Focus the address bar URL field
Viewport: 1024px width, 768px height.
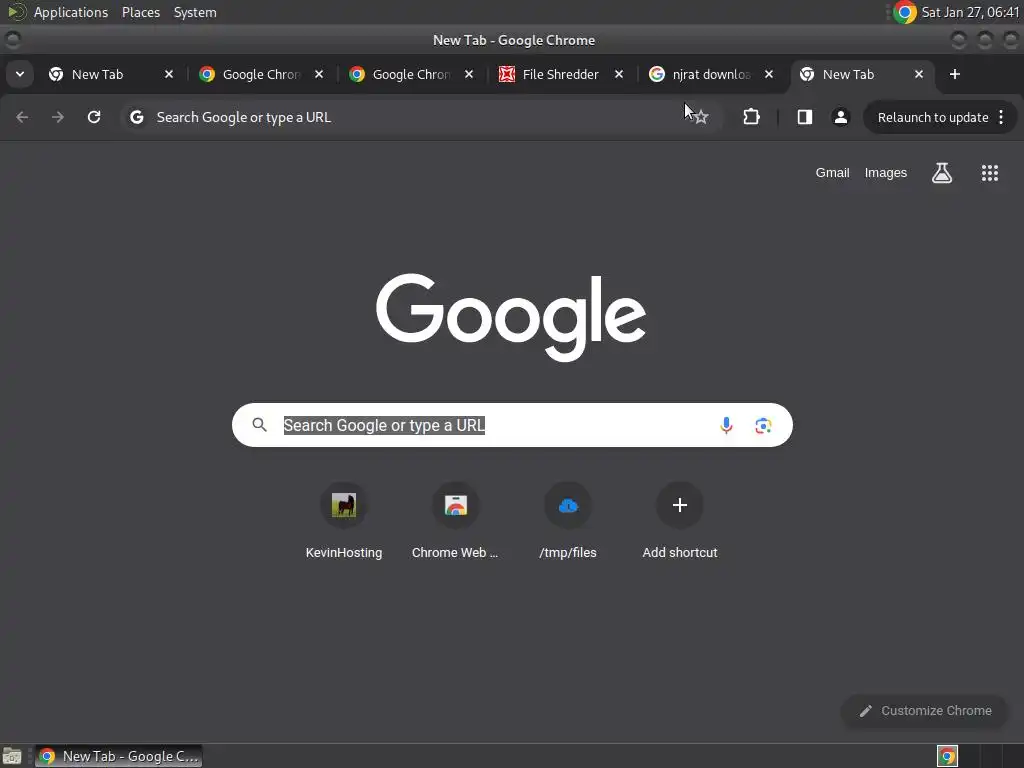418,117
